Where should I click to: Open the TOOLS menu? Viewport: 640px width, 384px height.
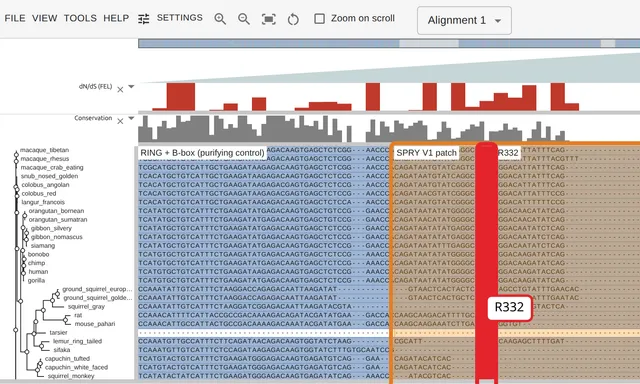coord(80,18)
